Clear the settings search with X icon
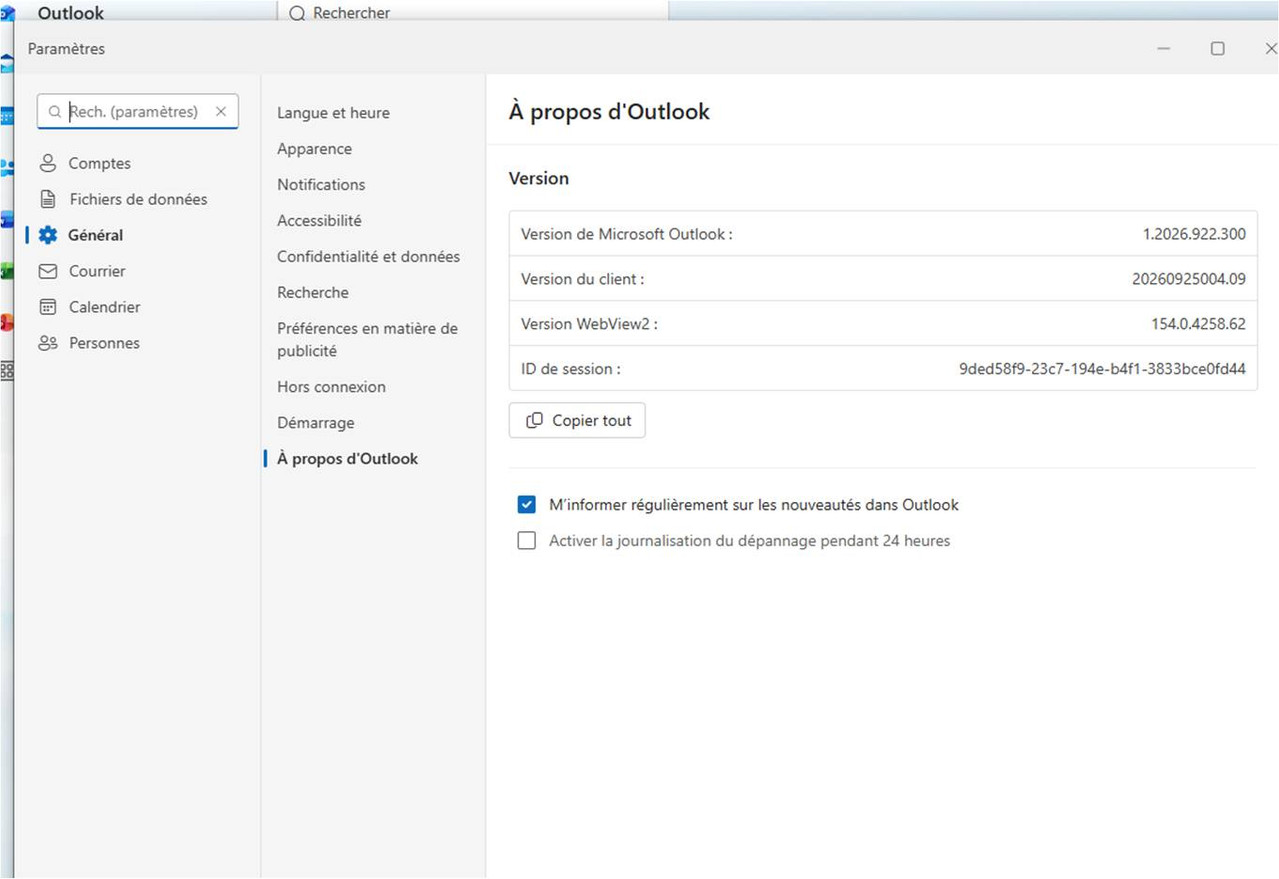 [221, 112]
